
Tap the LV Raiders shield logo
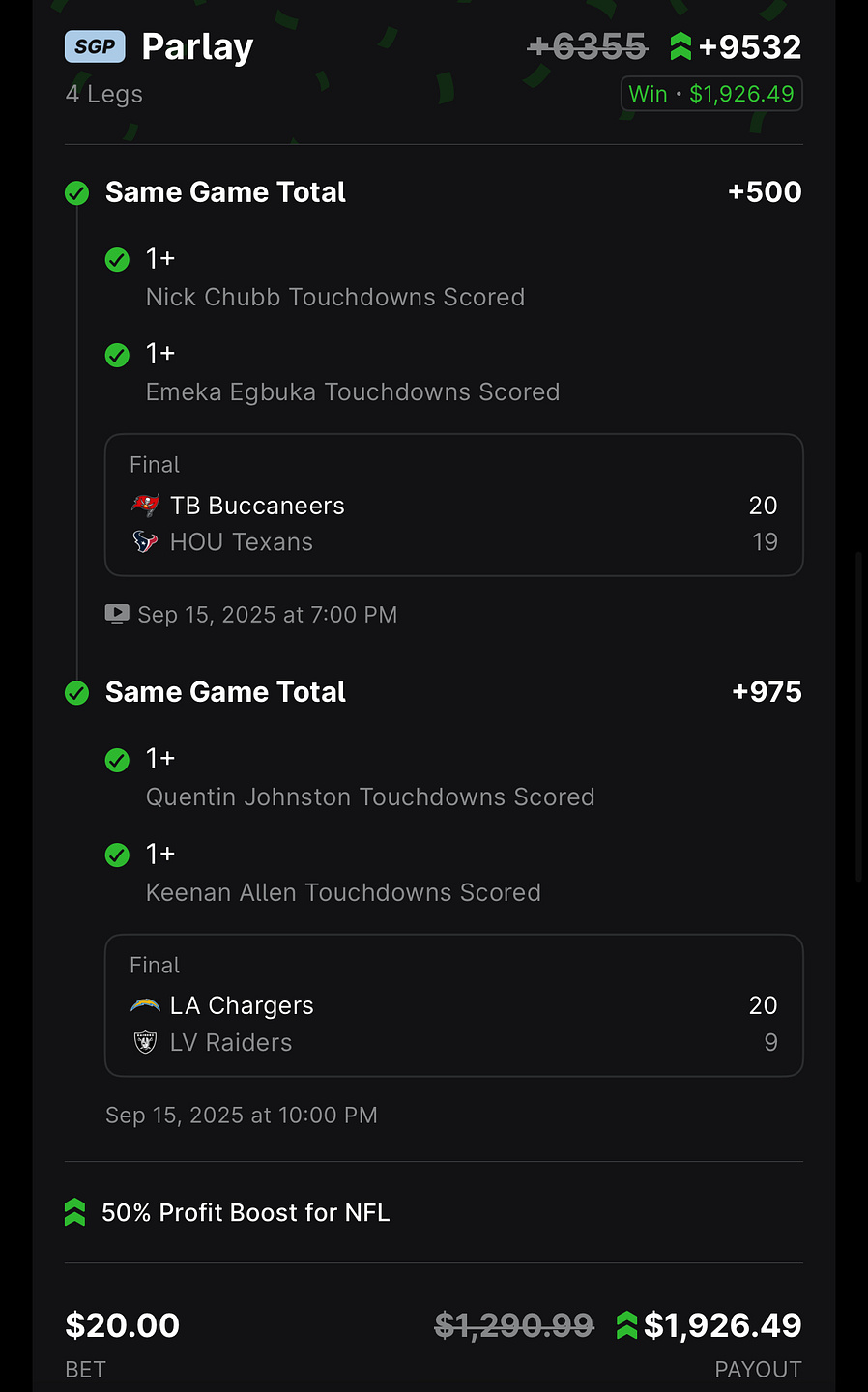(x=145, y=1042)
